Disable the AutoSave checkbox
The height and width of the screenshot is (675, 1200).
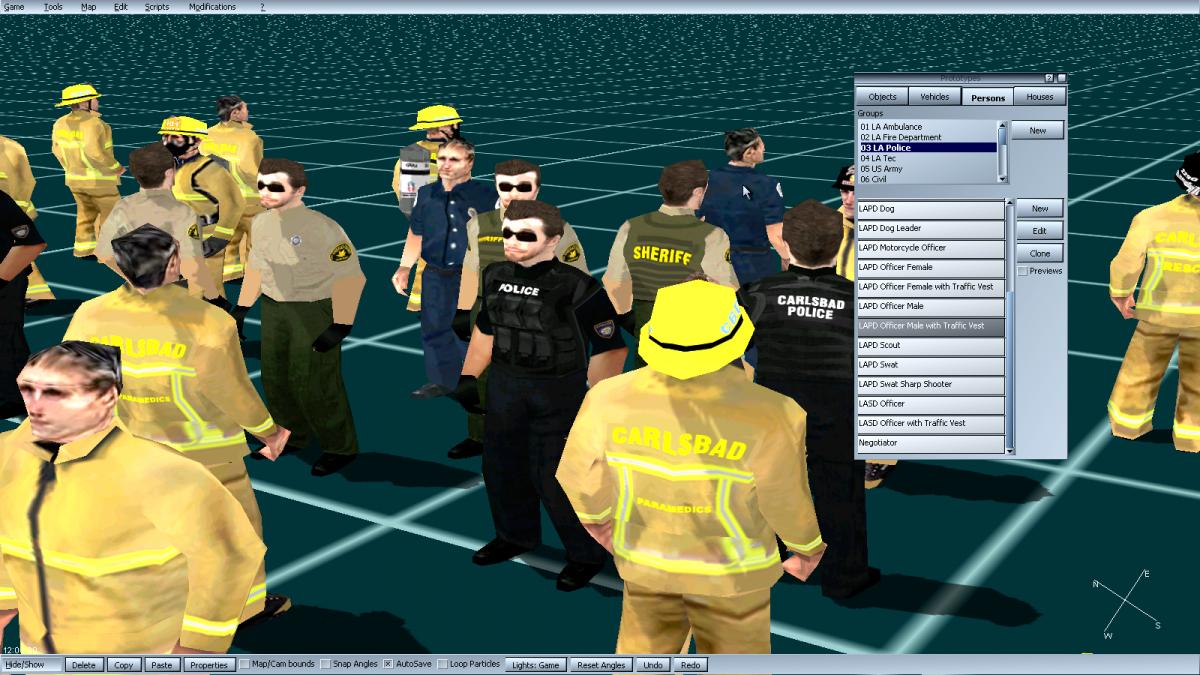click(389, 665)
